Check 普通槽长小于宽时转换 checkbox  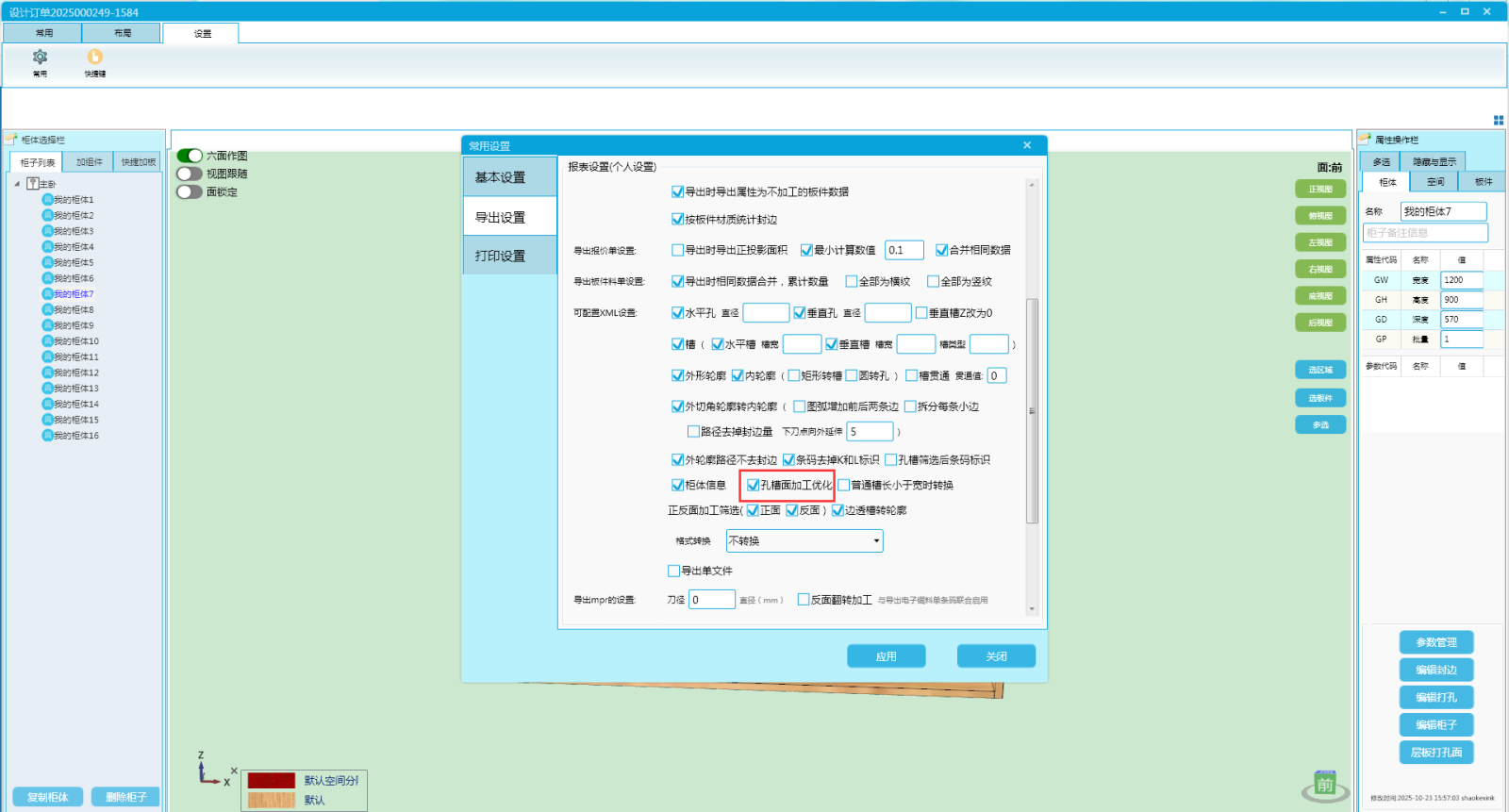tap(844, 486)
